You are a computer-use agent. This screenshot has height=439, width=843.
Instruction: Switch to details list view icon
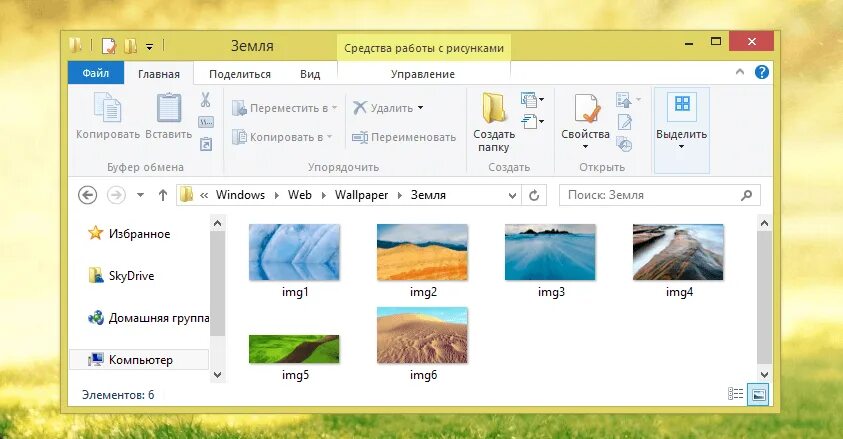735,394
